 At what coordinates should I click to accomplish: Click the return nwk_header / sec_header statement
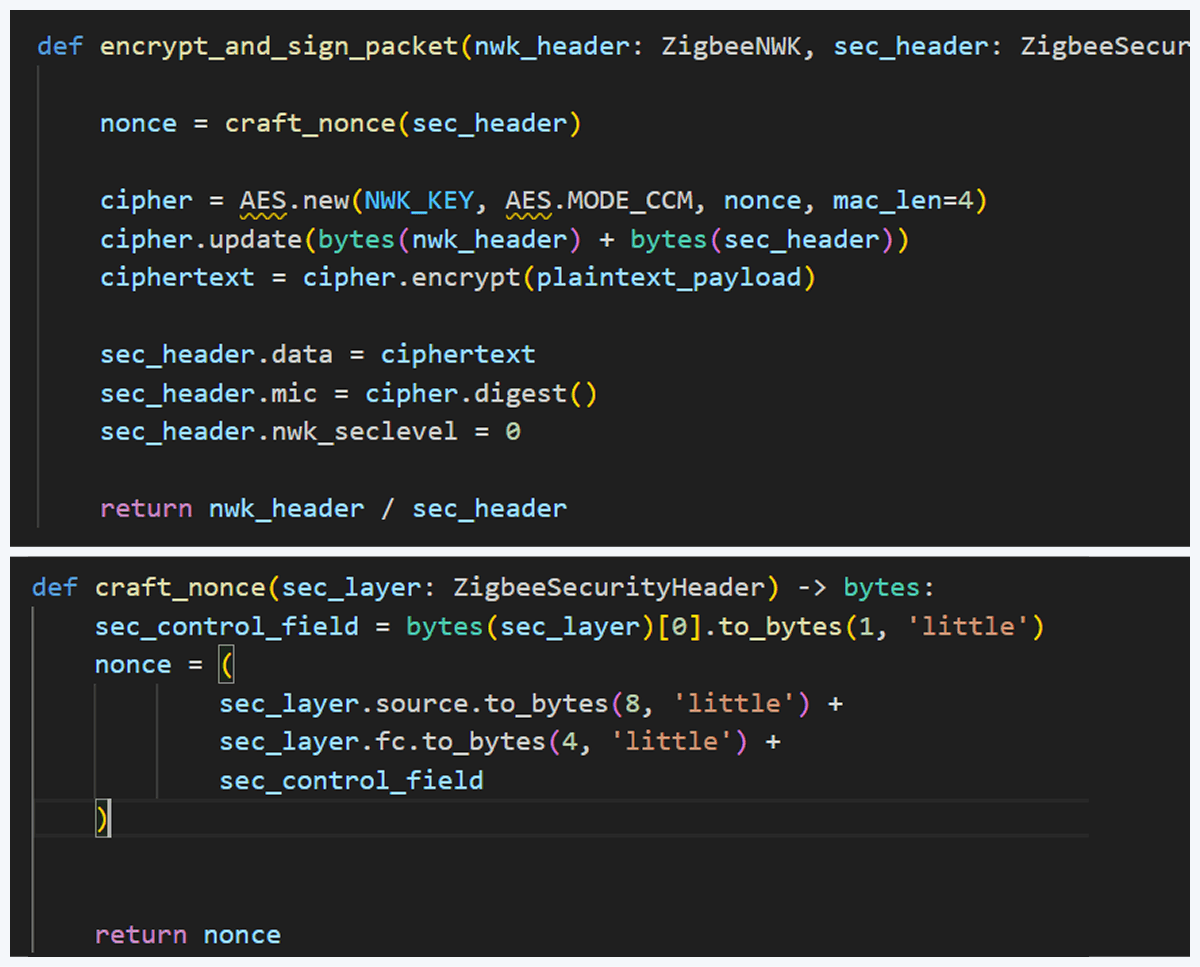coord(333,508)
